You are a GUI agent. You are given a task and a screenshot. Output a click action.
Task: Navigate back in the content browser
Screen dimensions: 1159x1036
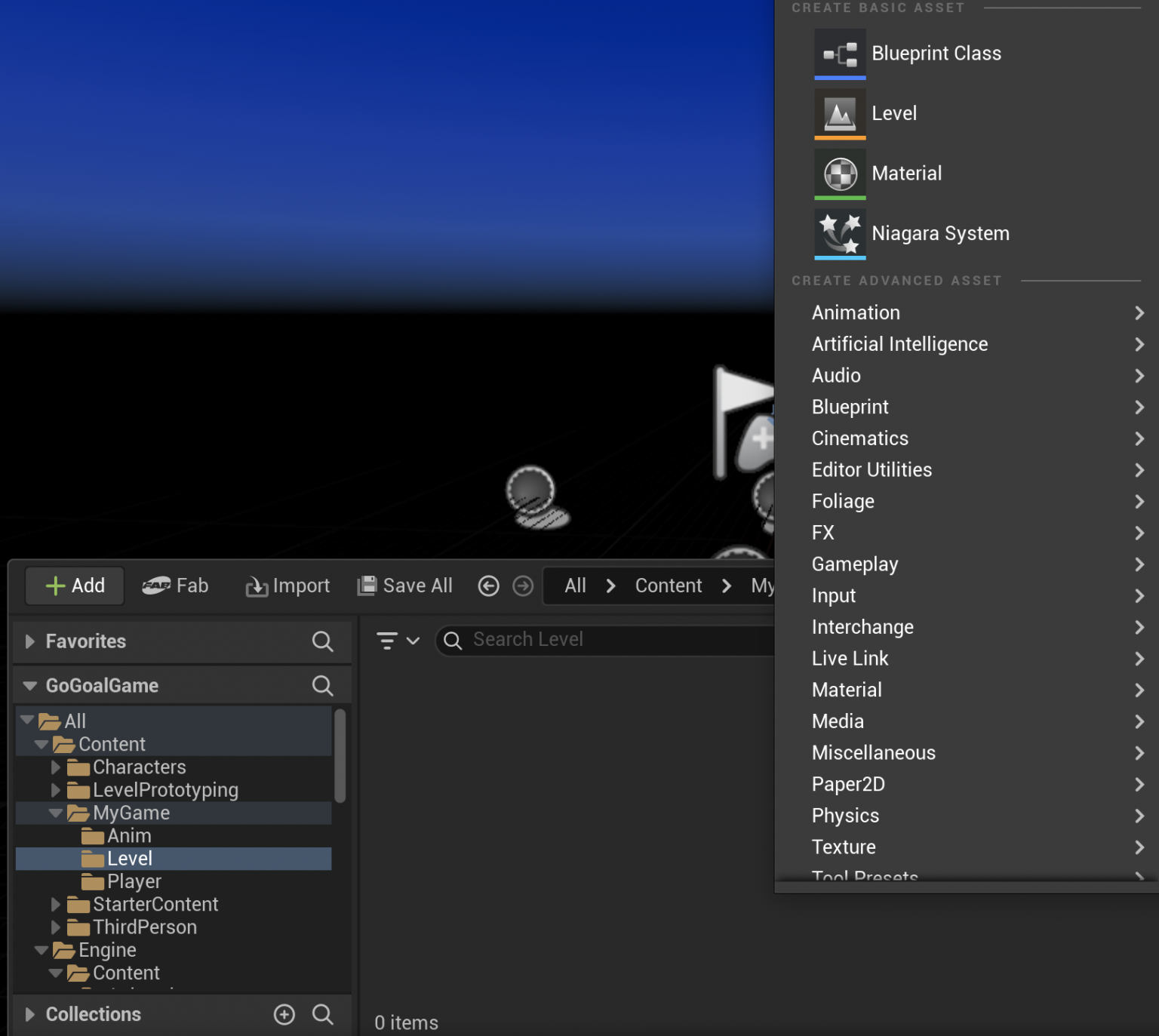coord(488,586)
